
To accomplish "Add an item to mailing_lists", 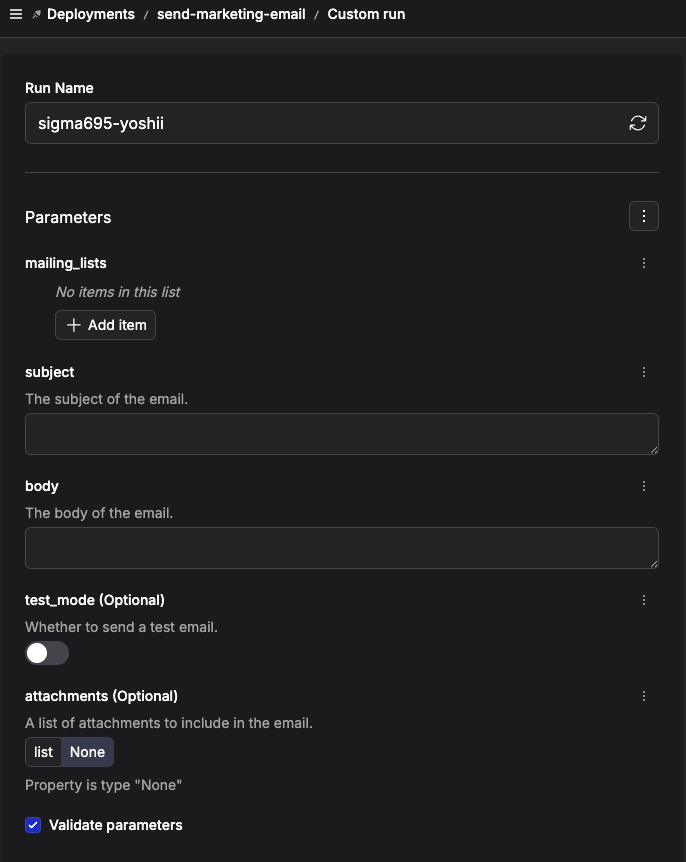I will 105,324.
